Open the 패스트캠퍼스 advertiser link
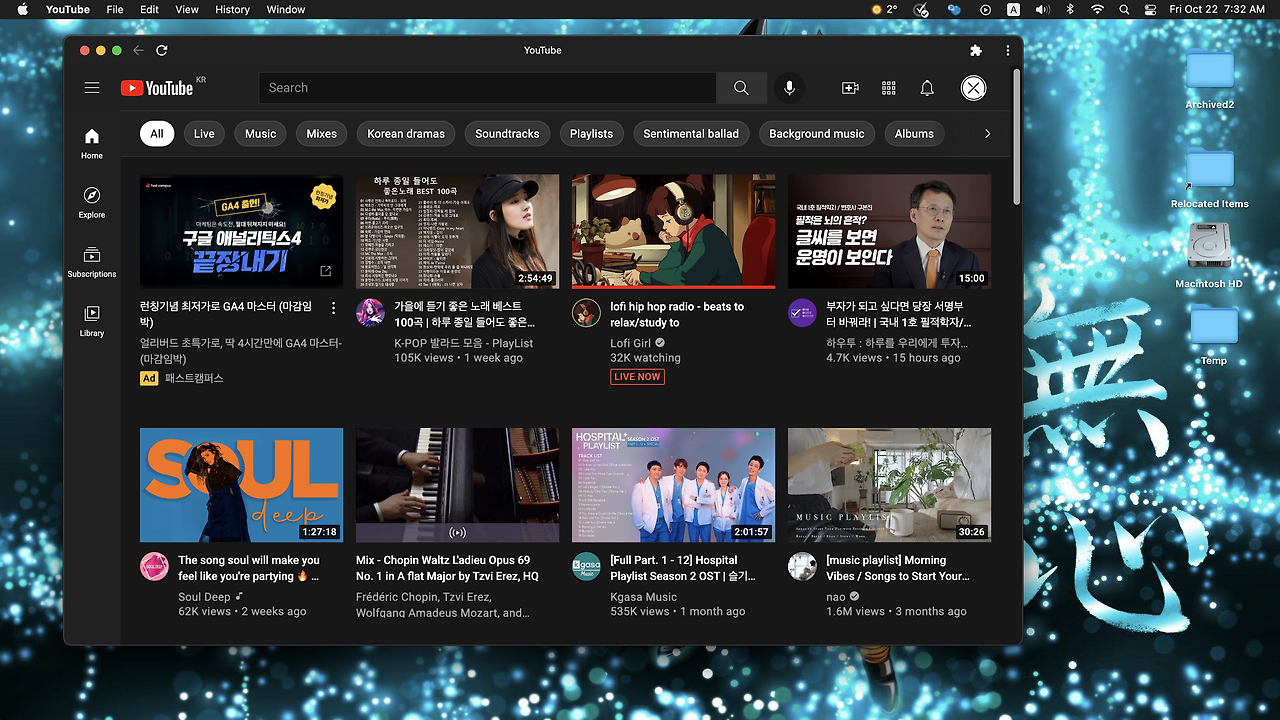Viewport: 1280px width, 720px height. [194, 378]
